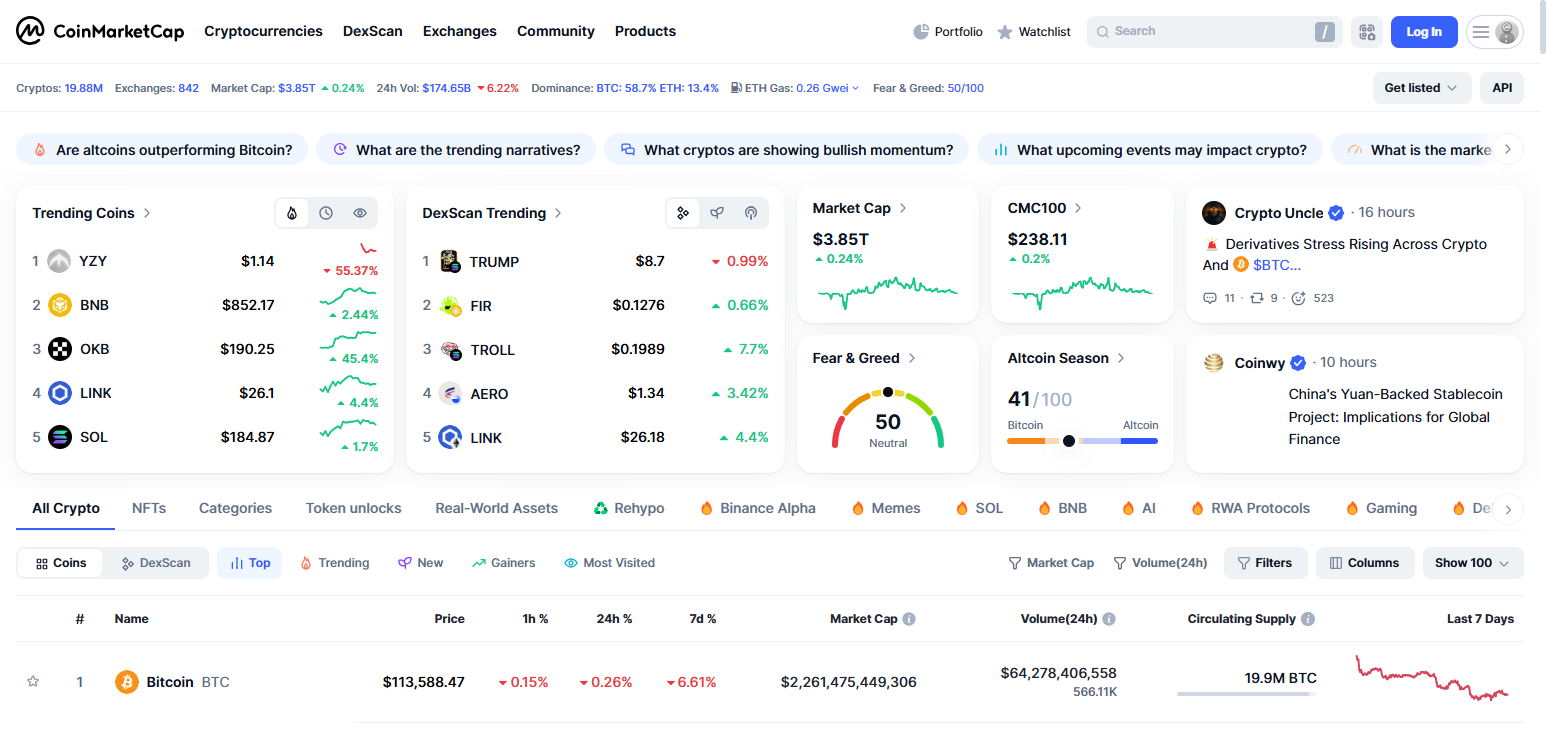Open the Portfolio pie chart link
Image resolution: width=1546 pixels, height=732 pixels.
tap(947, 32)
